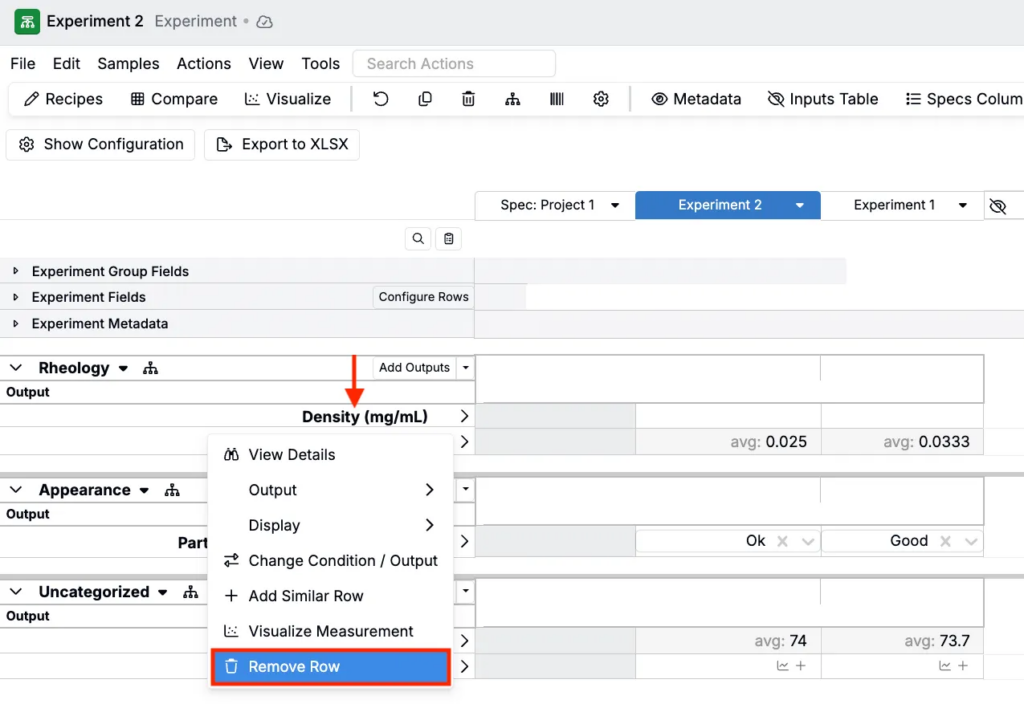
Task: Click the trash delete icon in toolbar
Action: tap(468, 99)
